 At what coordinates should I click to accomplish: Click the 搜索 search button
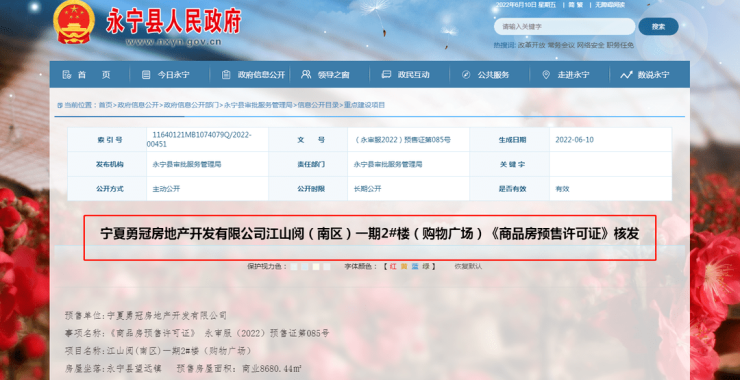tap(658, 26)
